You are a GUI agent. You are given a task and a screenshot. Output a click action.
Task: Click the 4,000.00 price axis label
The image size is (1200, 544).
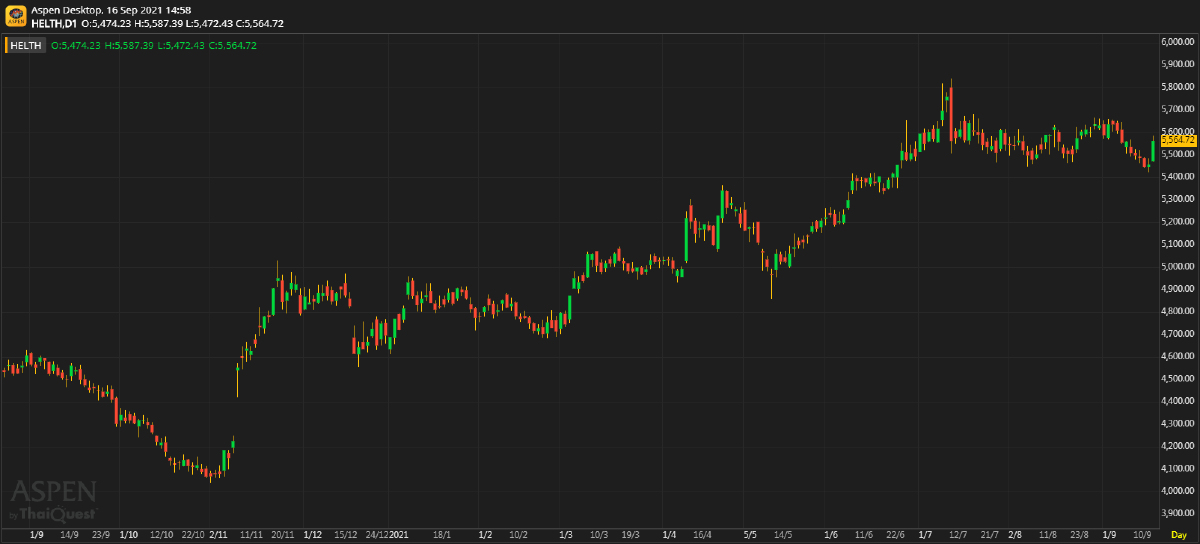point(1179,491)
